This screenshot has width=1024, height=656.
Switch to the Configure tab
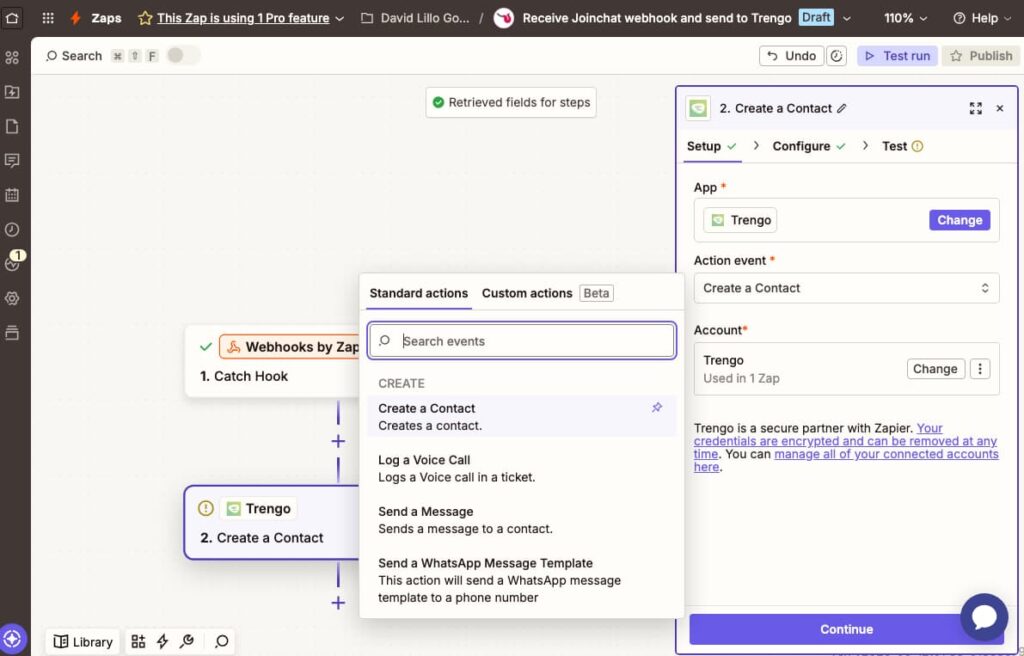[808, 146]
